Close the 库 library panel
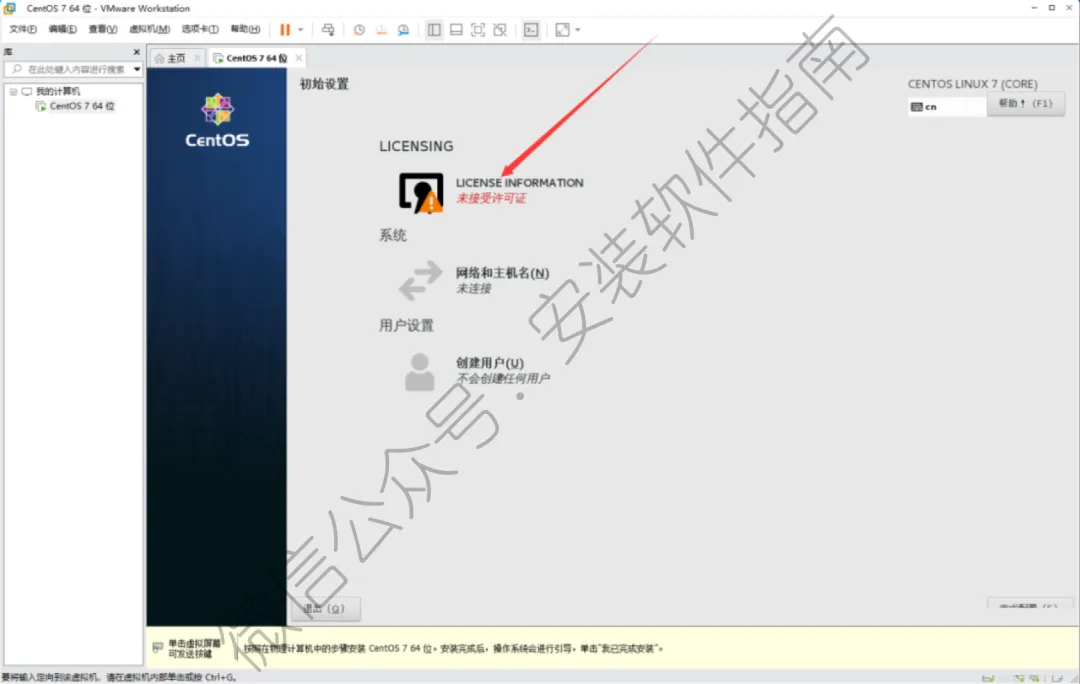1080x684 pixels. click(136, 52)
